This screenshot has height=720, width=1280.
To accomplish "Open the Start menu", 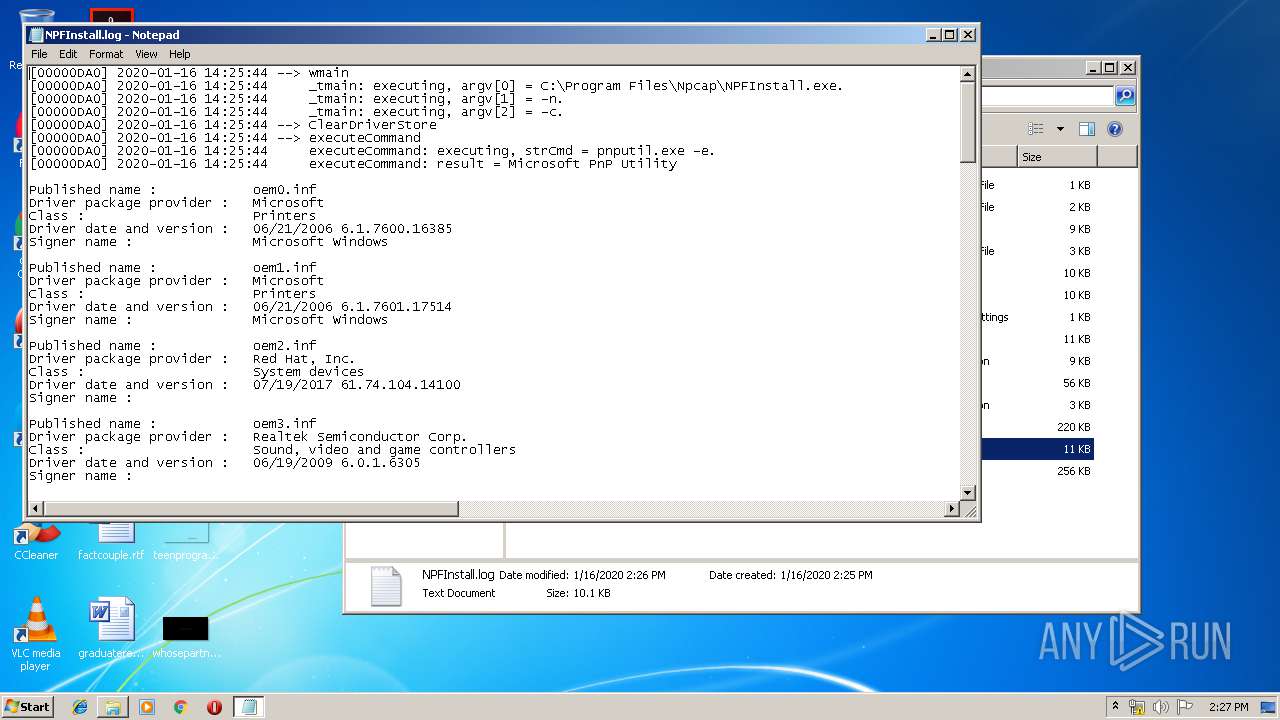I will click(x=28, y=706).
